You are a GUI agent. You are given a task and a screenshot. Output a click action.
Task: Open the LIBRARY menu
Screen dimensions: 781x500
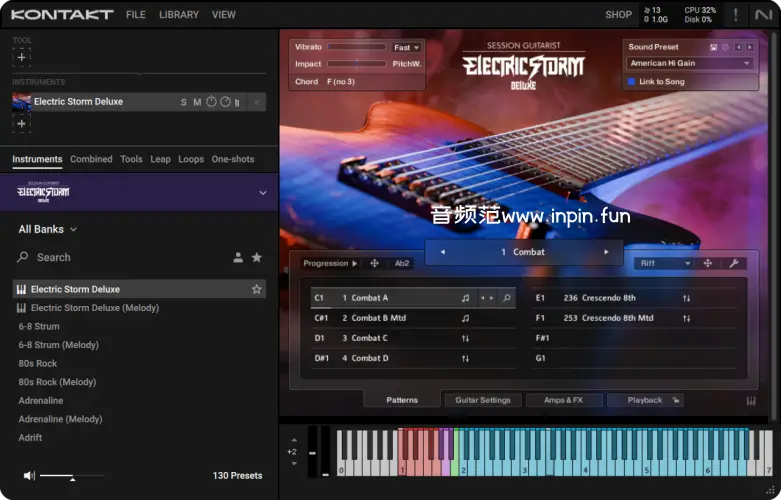click(179, 15)
